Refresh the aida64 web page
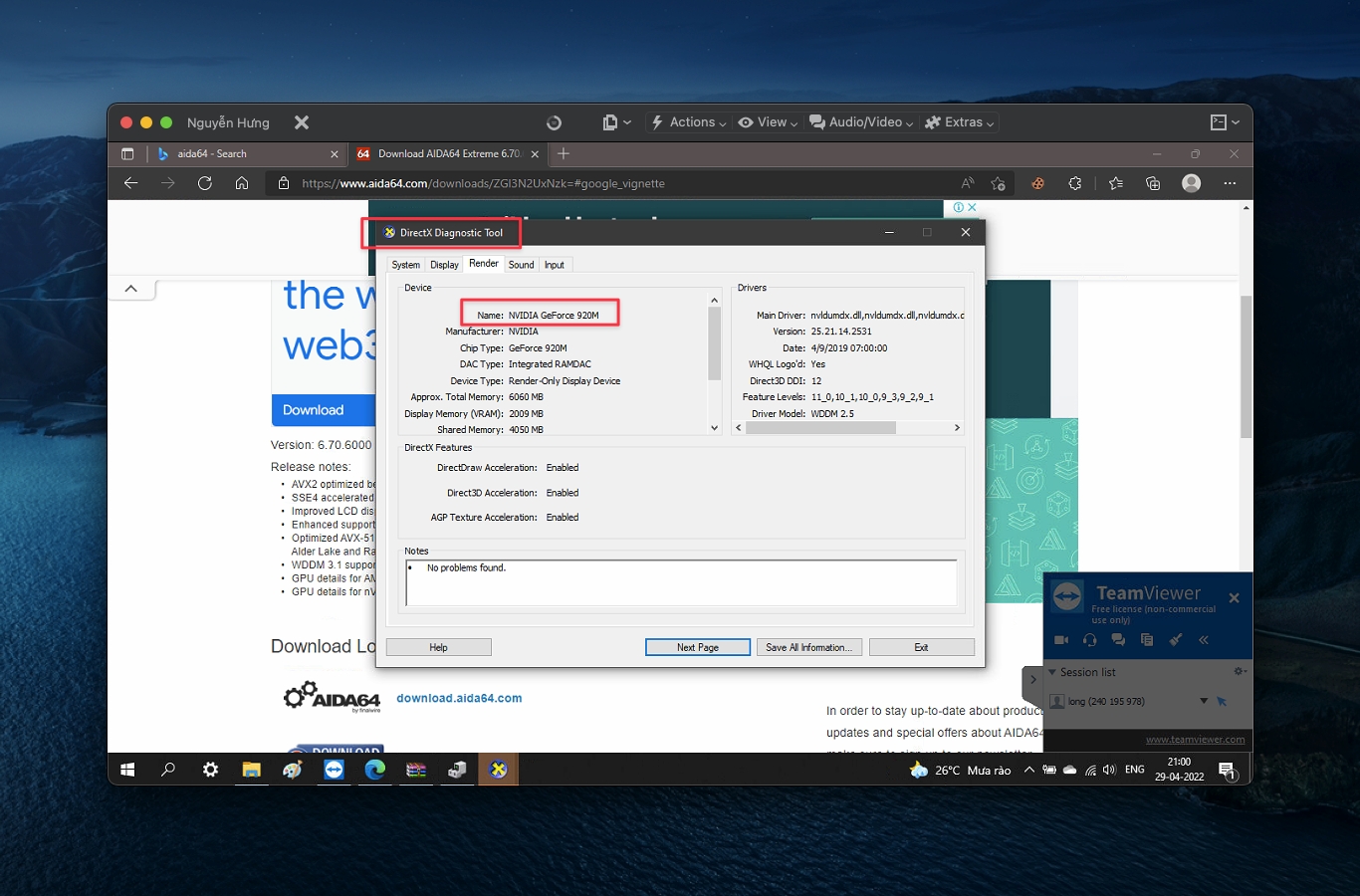This screenshot has width=1360, height=896. [205, 183]
